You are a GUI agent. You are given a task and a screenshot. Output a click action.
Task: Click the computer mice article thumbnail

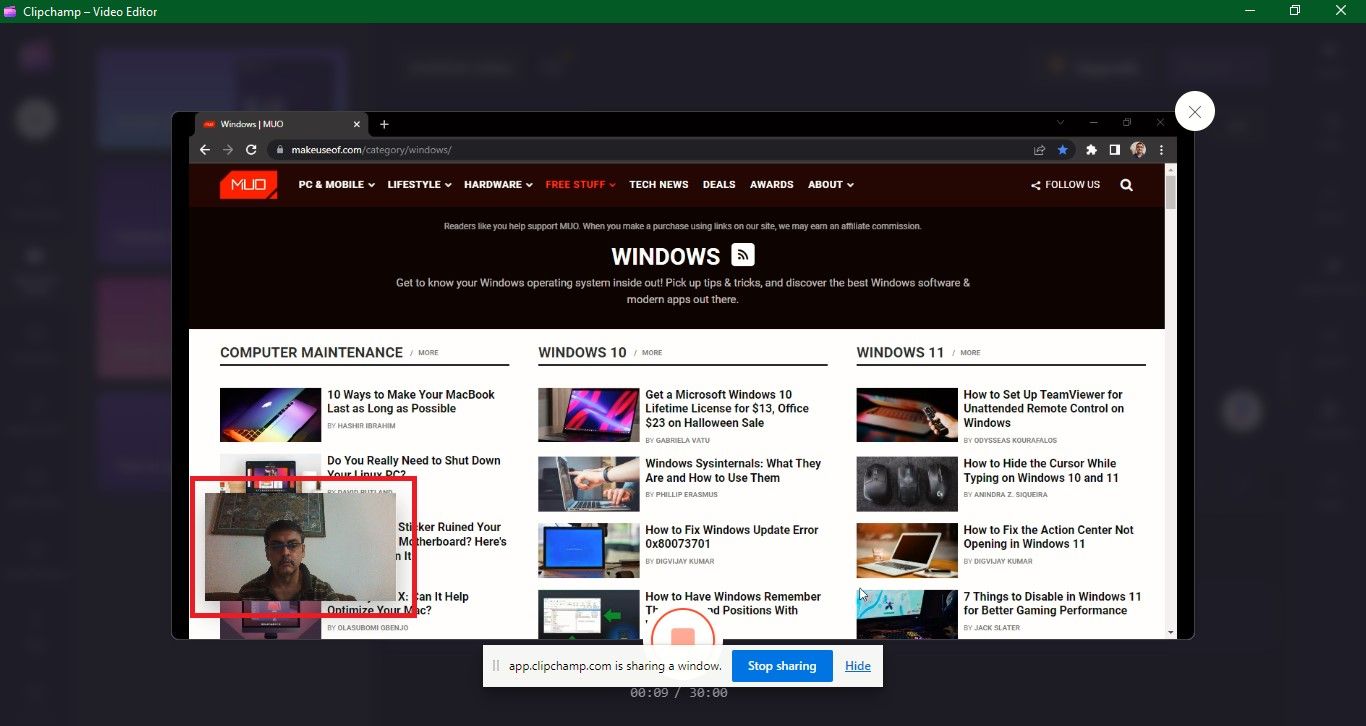coord(907,484)
